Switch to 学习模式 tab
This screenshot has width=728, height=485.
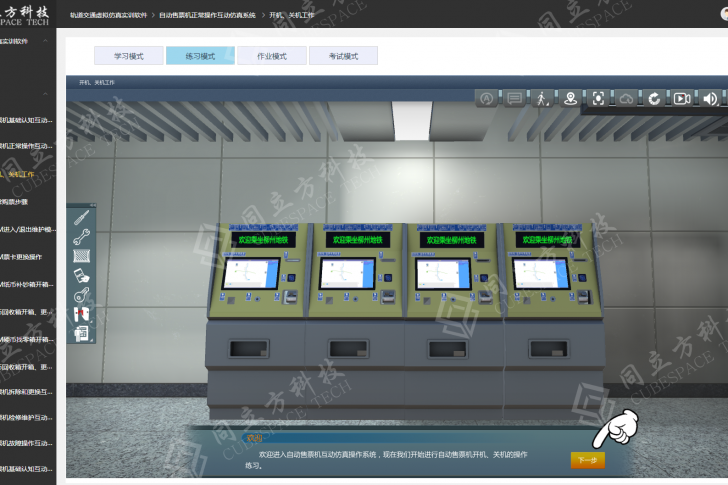coord(127,56)
